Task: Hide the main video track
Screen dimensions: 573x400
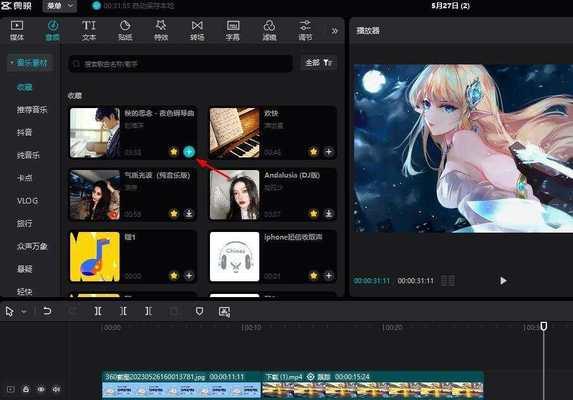Action: (x=41, y=389)
